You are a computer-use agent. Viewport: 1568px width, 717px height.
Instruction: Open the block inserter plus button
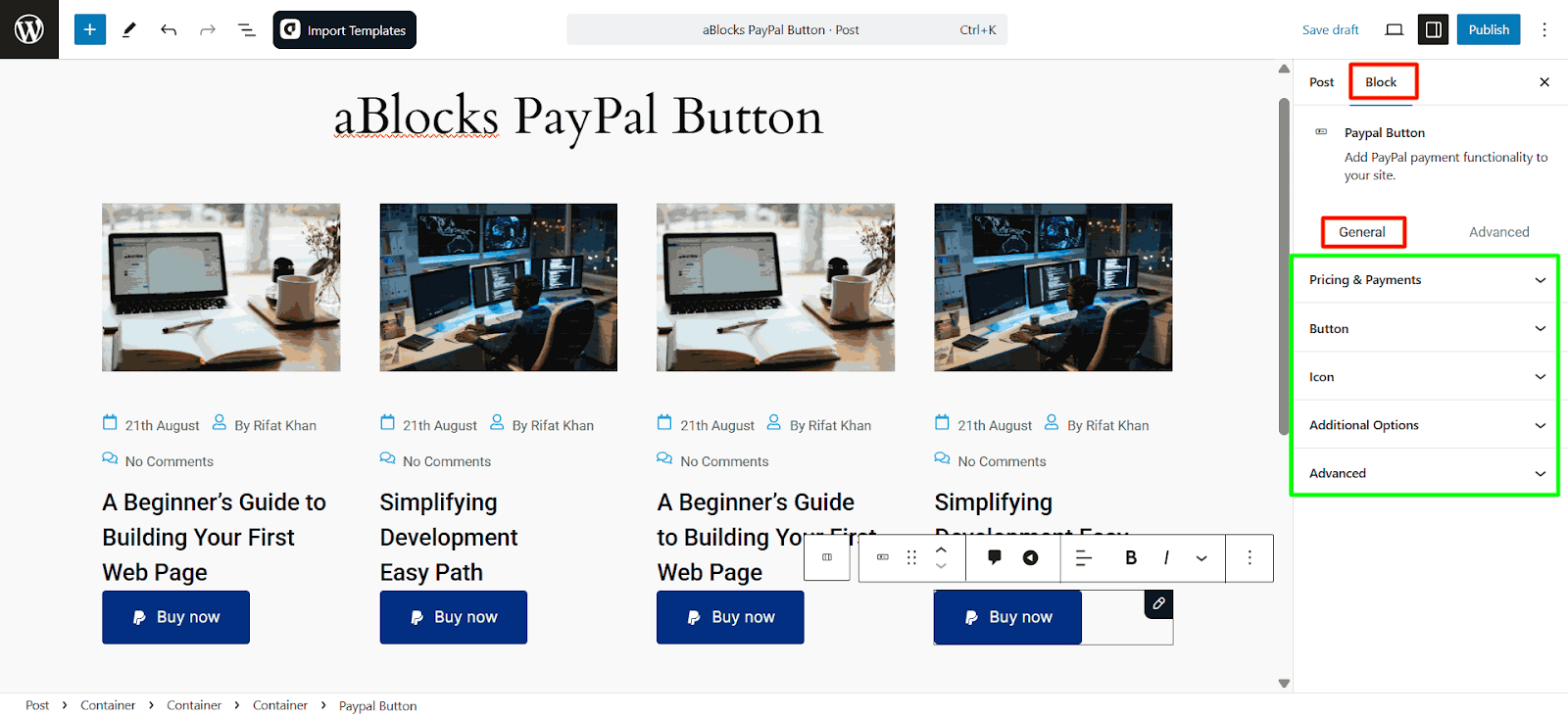(x=89, y=29)
